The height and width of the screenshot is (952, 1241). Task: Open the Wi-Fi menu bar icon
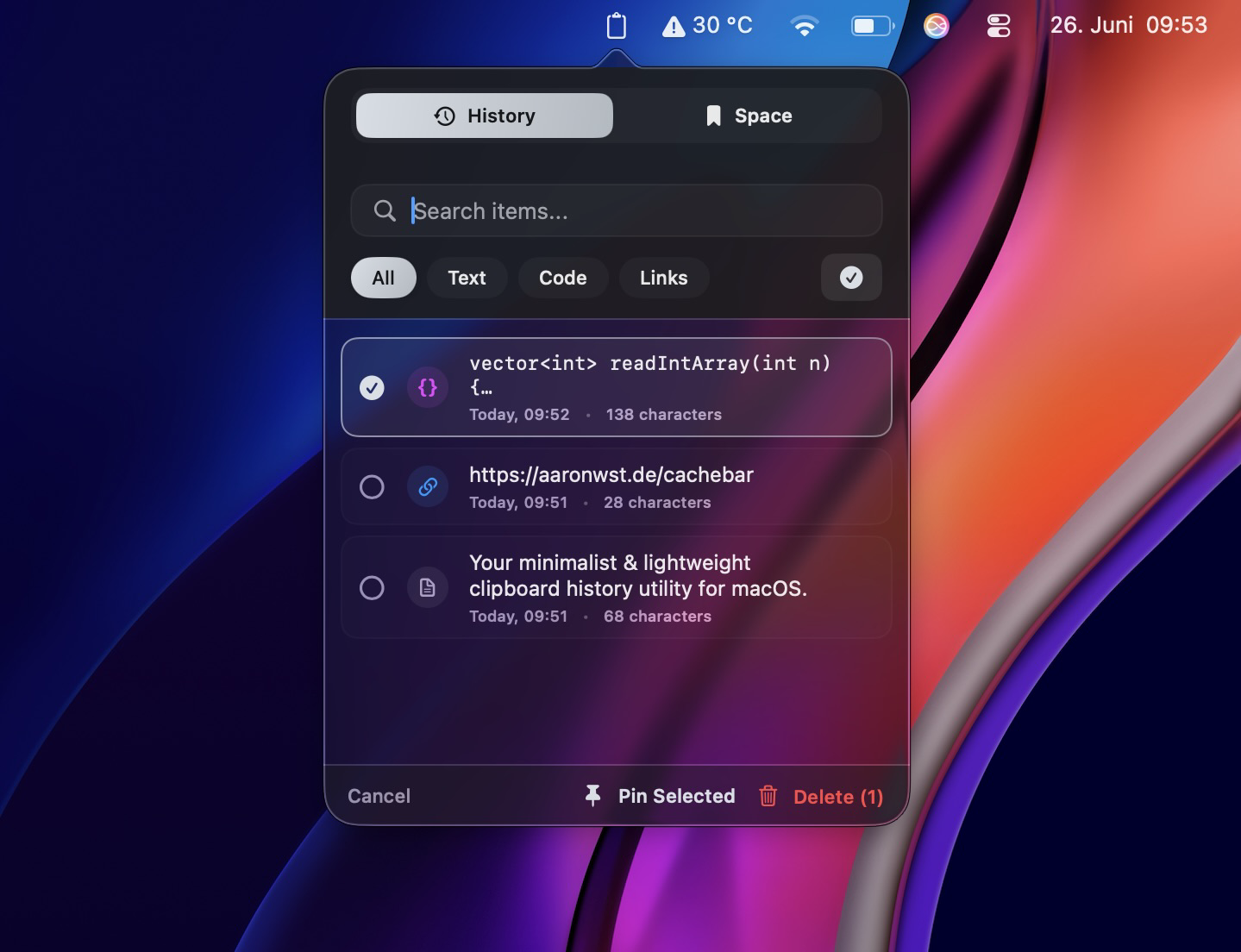pos(804,26)
